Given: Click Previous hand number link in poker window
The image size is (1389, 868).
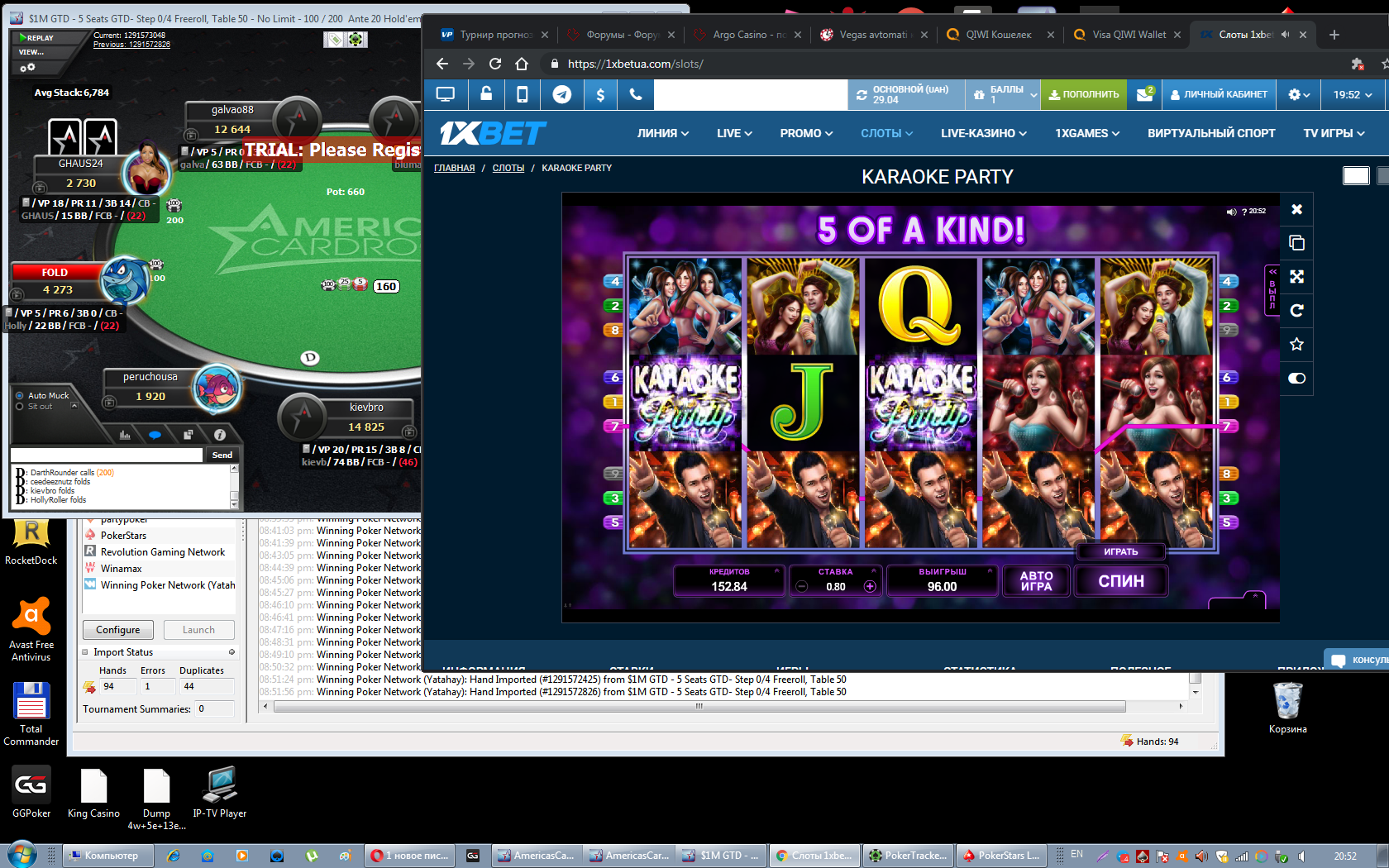Looking at the screenshot, I should [131, 45].
